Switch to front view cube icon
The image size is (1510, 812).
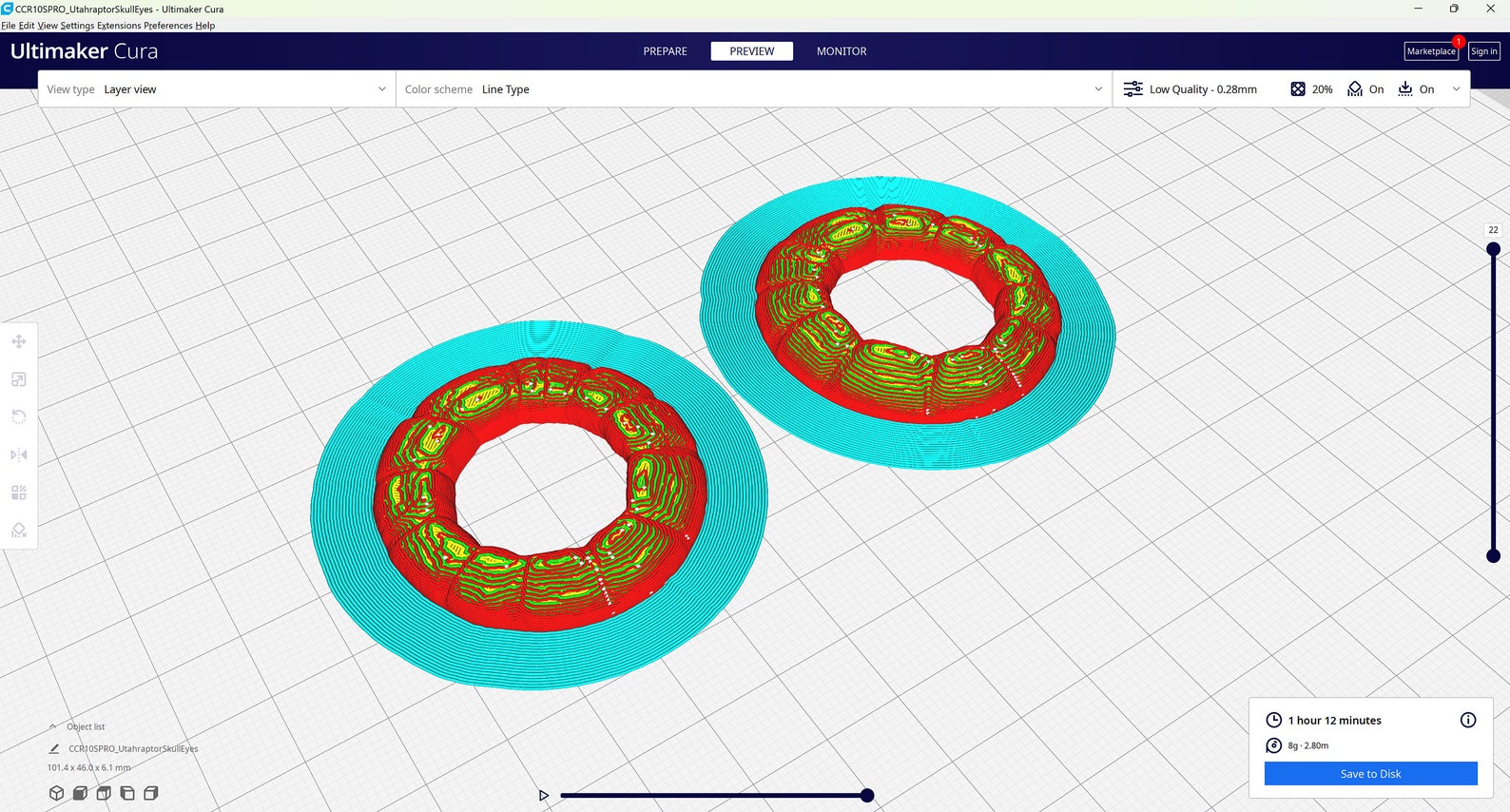pos(81,793)
